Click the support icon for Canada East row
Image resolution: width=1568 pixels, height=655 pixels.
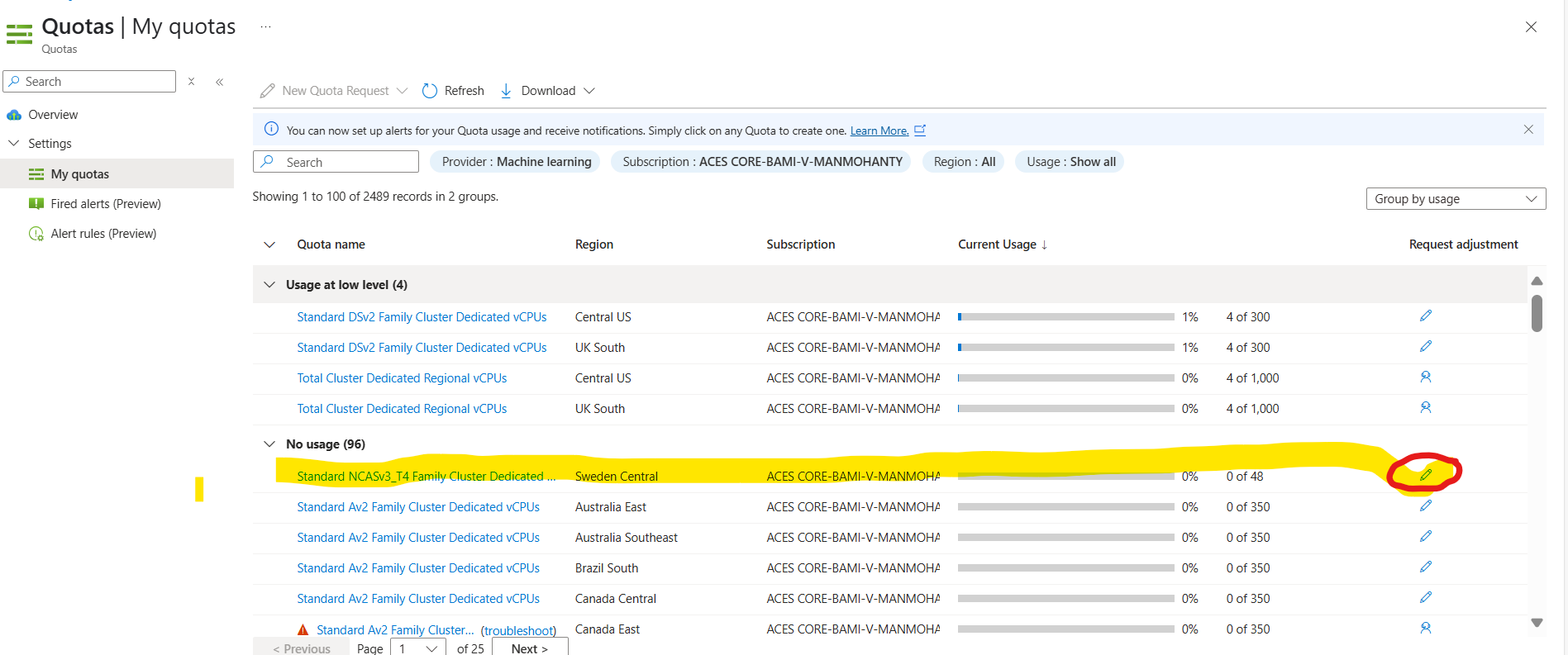tap(1425, 629)
